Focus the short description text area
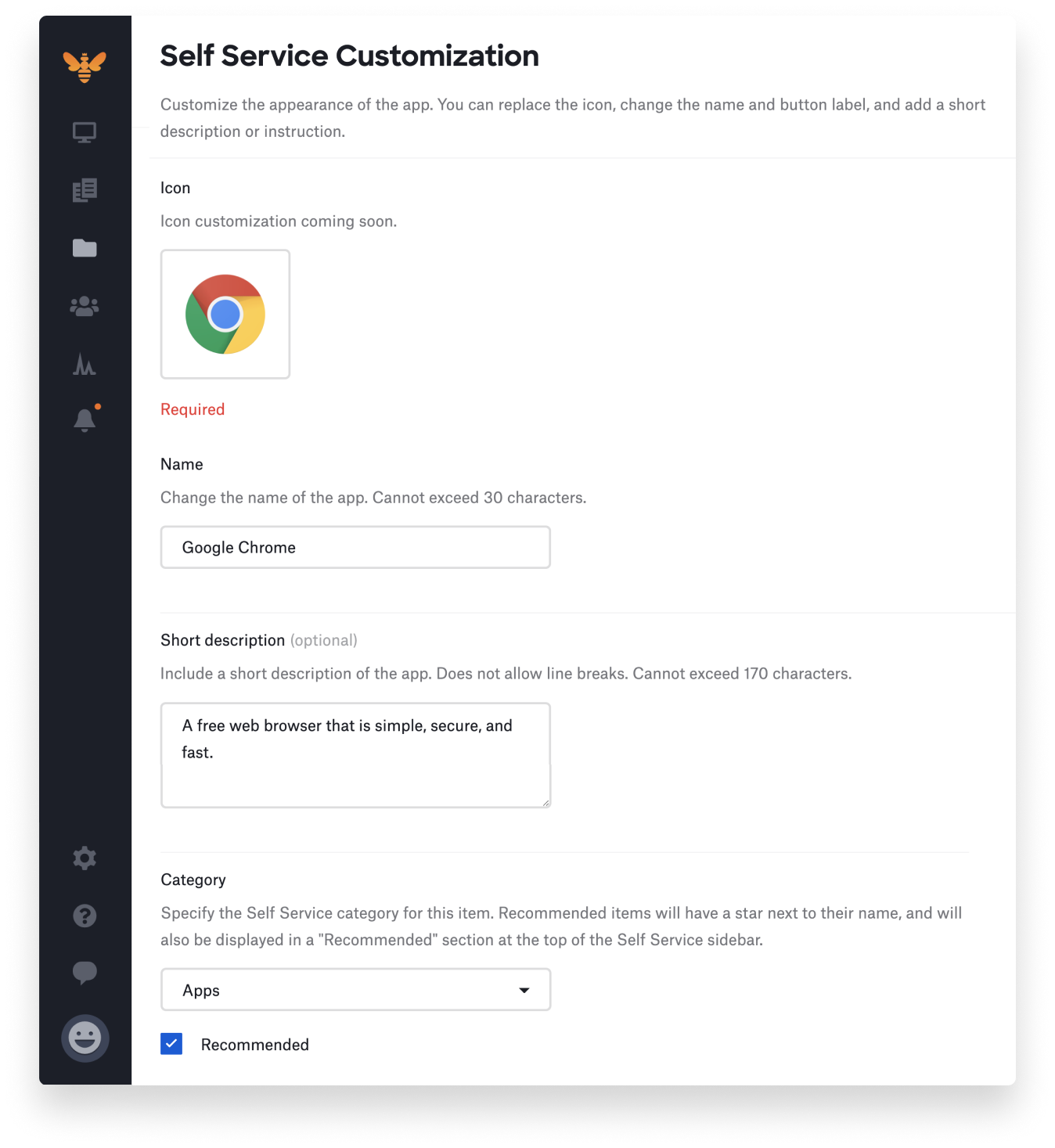1055x1148 pixels. coord(355,754)
